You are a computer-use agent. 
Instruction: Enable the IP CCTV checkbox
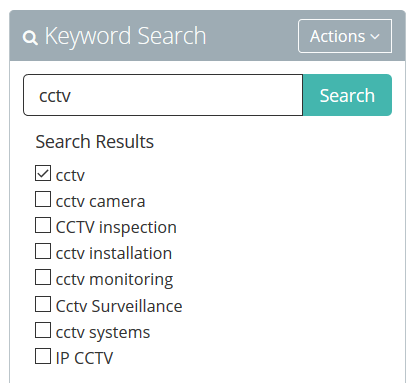(43, 356)
